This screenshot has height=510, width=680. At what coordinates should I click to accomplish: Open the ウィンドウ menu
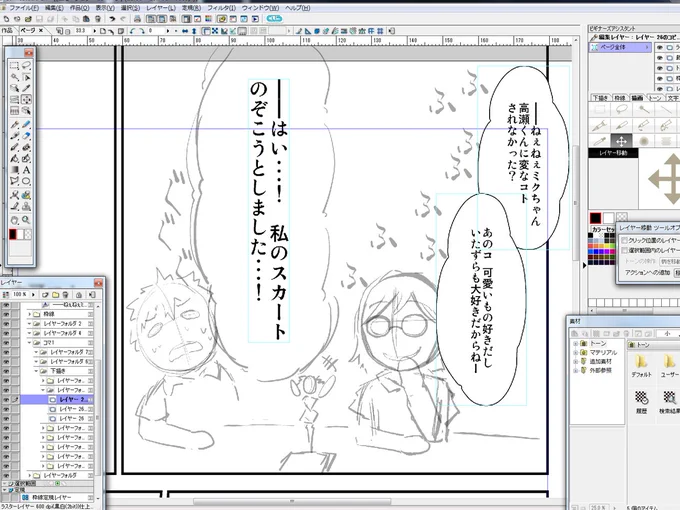click(260, 8)
